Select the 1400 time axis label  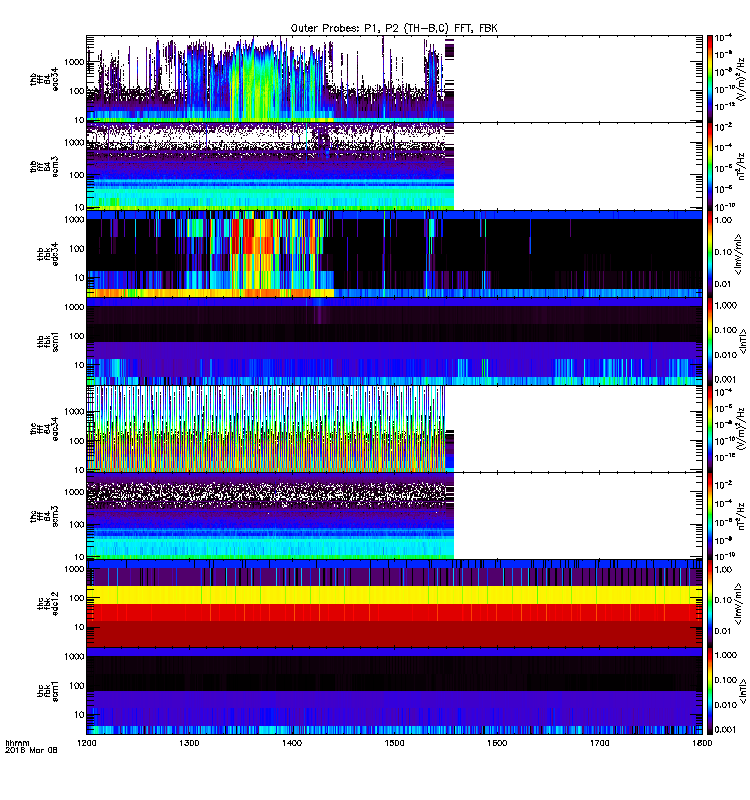292,743
